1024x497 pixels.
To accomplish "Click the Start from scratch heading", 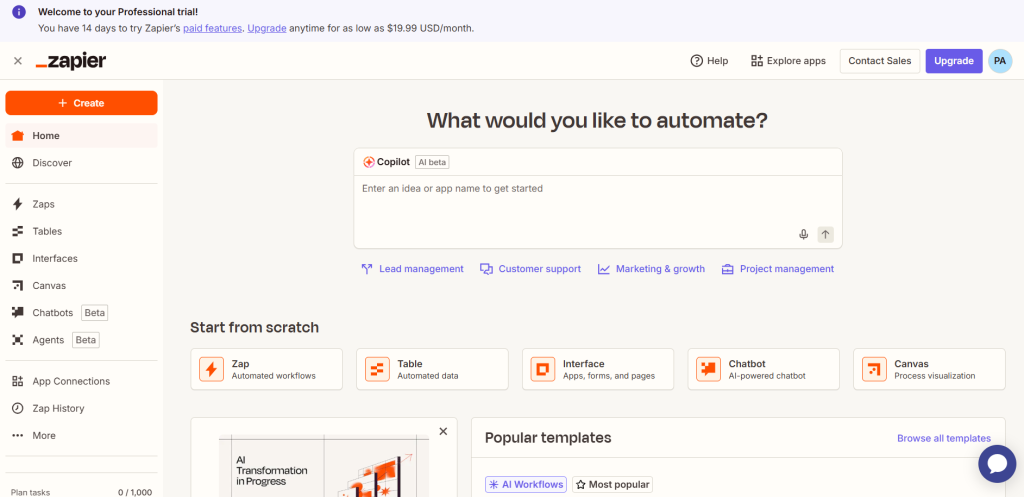I will click(x=255, y=327).
